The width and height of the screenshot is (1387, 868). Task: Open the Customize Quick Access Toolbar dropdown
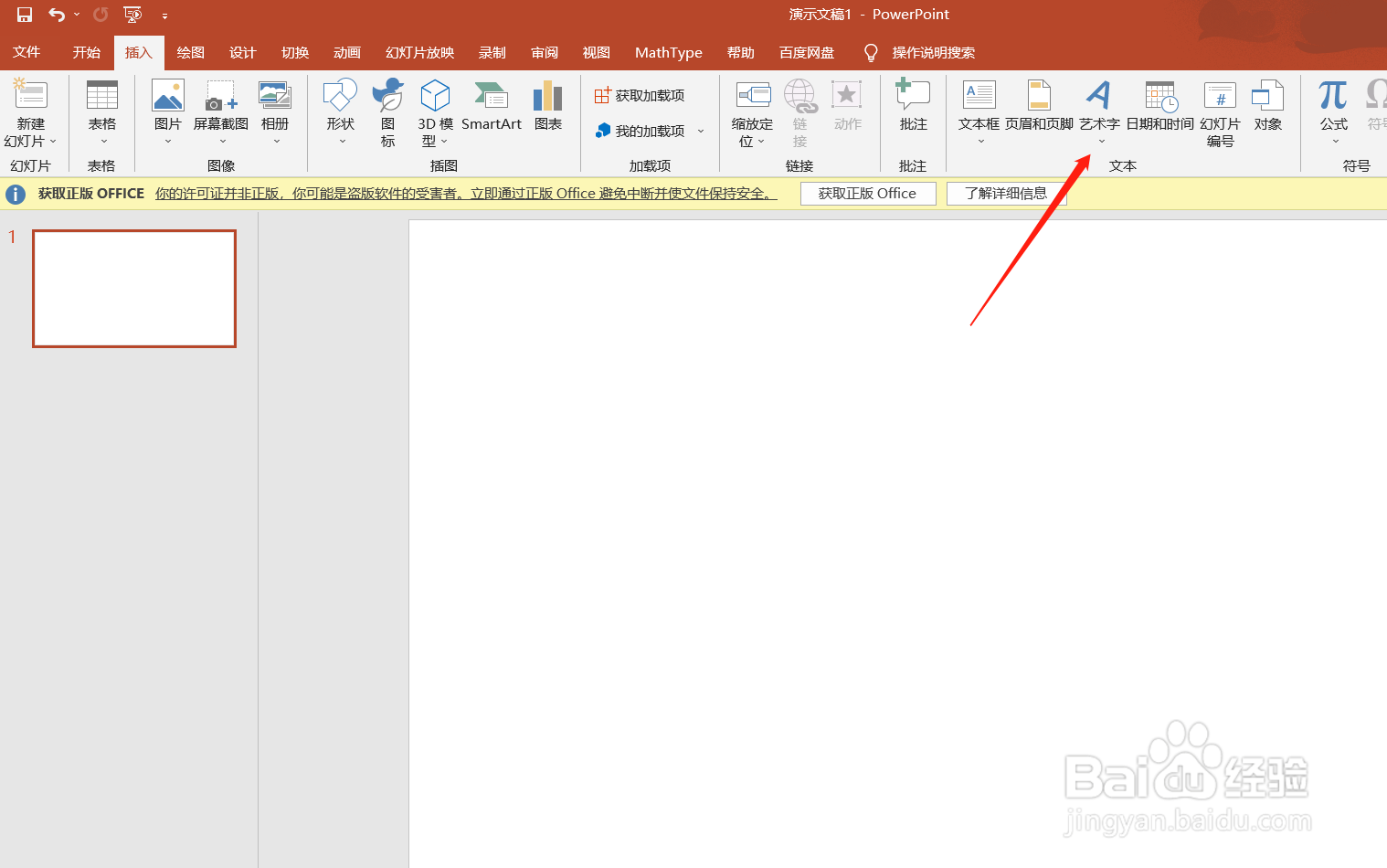click(164, 16)
